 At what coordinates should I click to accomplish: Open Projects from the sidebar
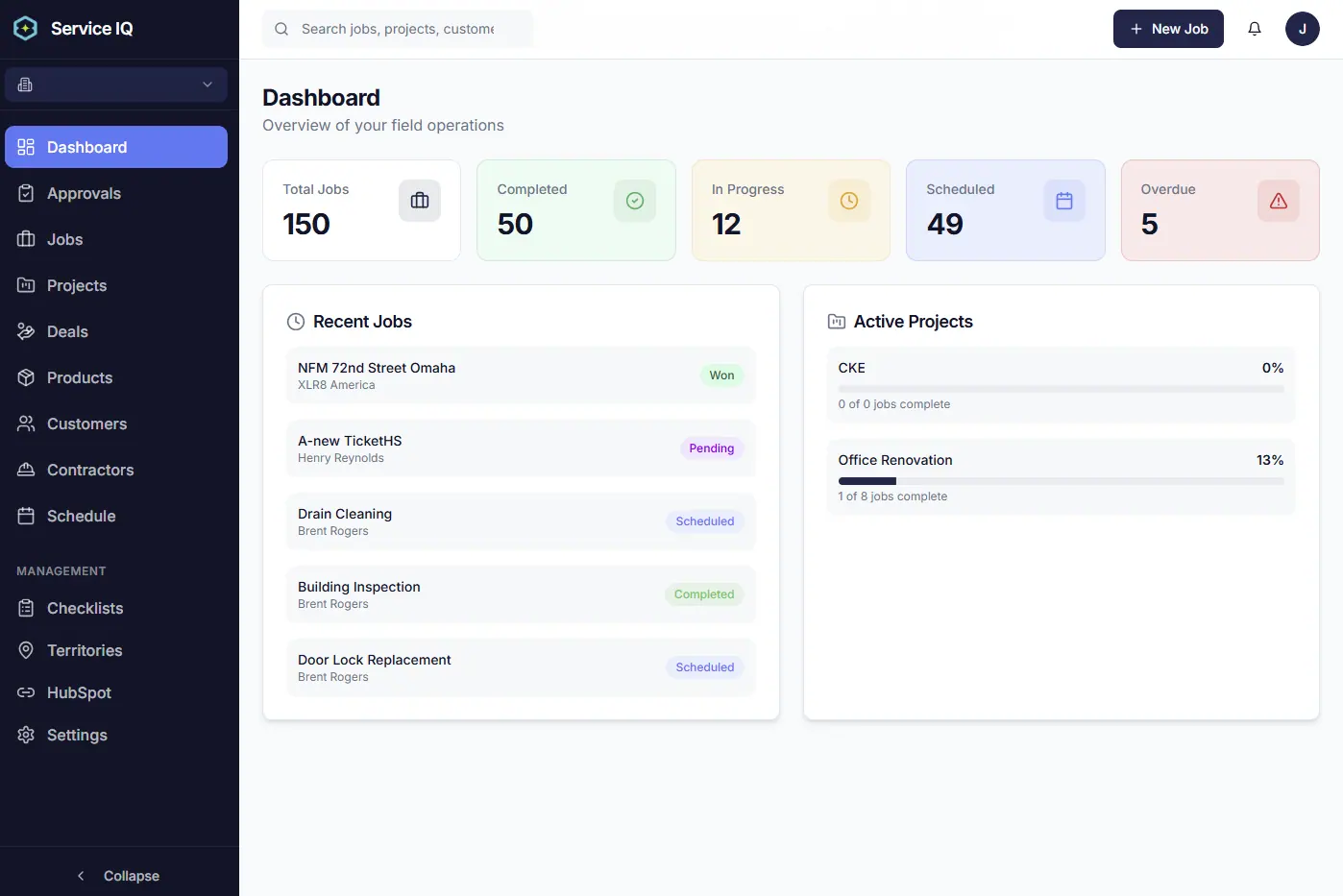coord(116,285)
